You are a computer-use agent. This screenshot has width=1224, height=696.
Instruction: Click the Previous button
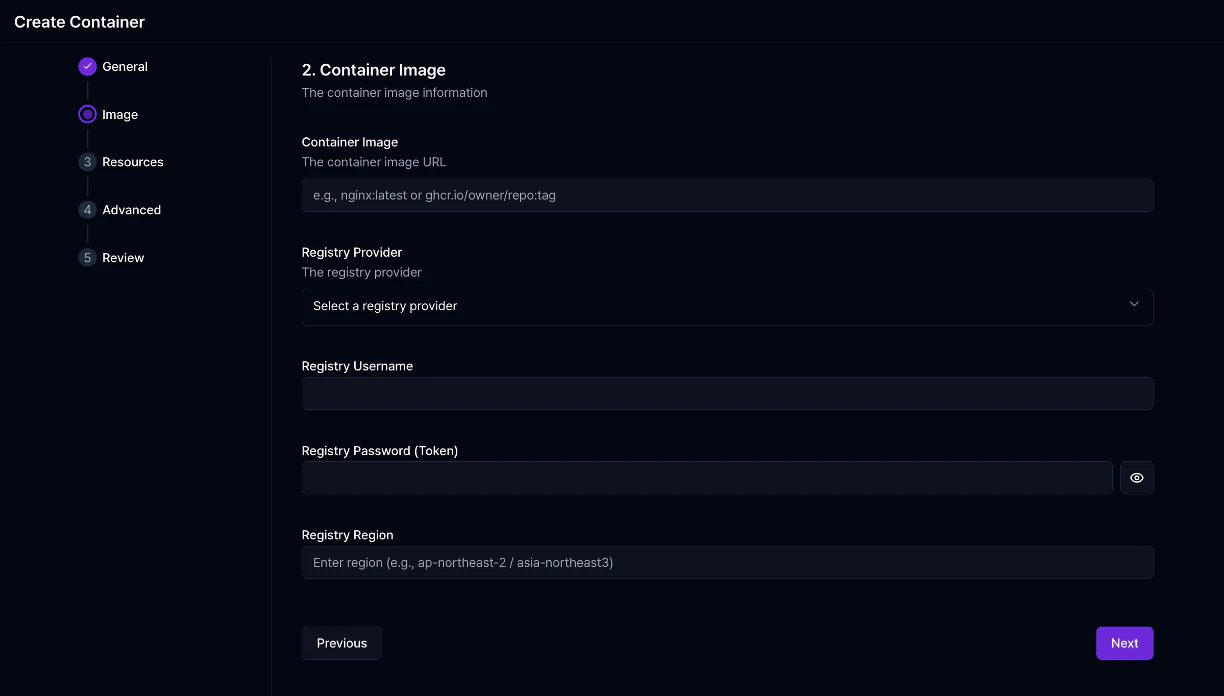pyautogui.click(x=341, y=643)
